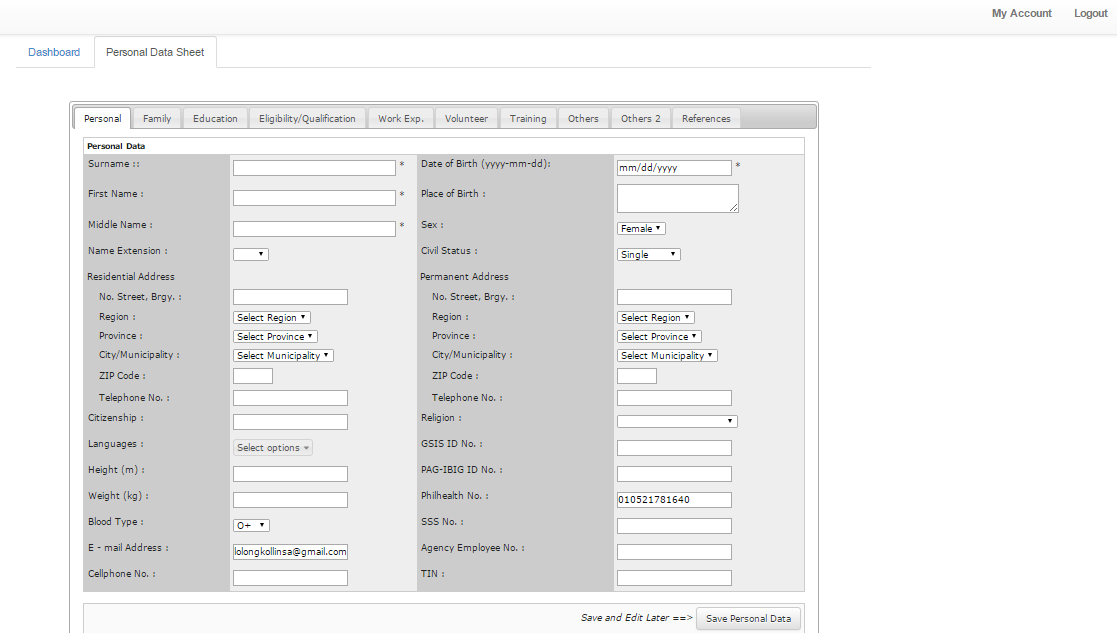
Task: Open the permanent address Select Region dropdown
Action: pos(655,316)
